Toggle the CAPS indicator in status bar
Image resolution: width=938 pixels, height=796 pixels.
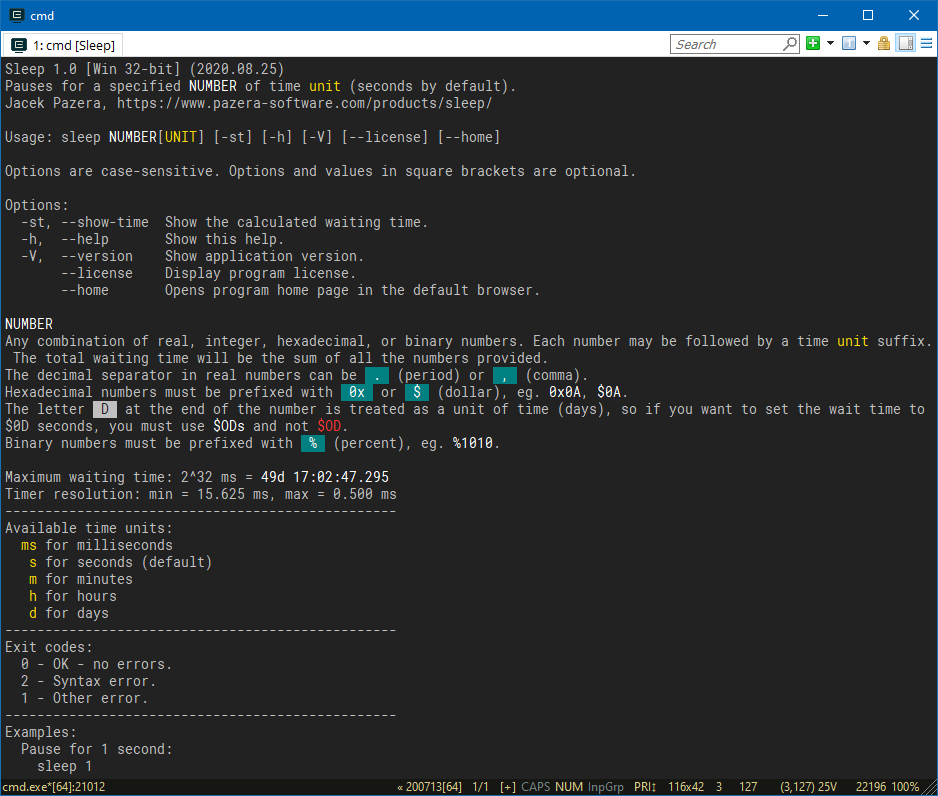(535, 787)
